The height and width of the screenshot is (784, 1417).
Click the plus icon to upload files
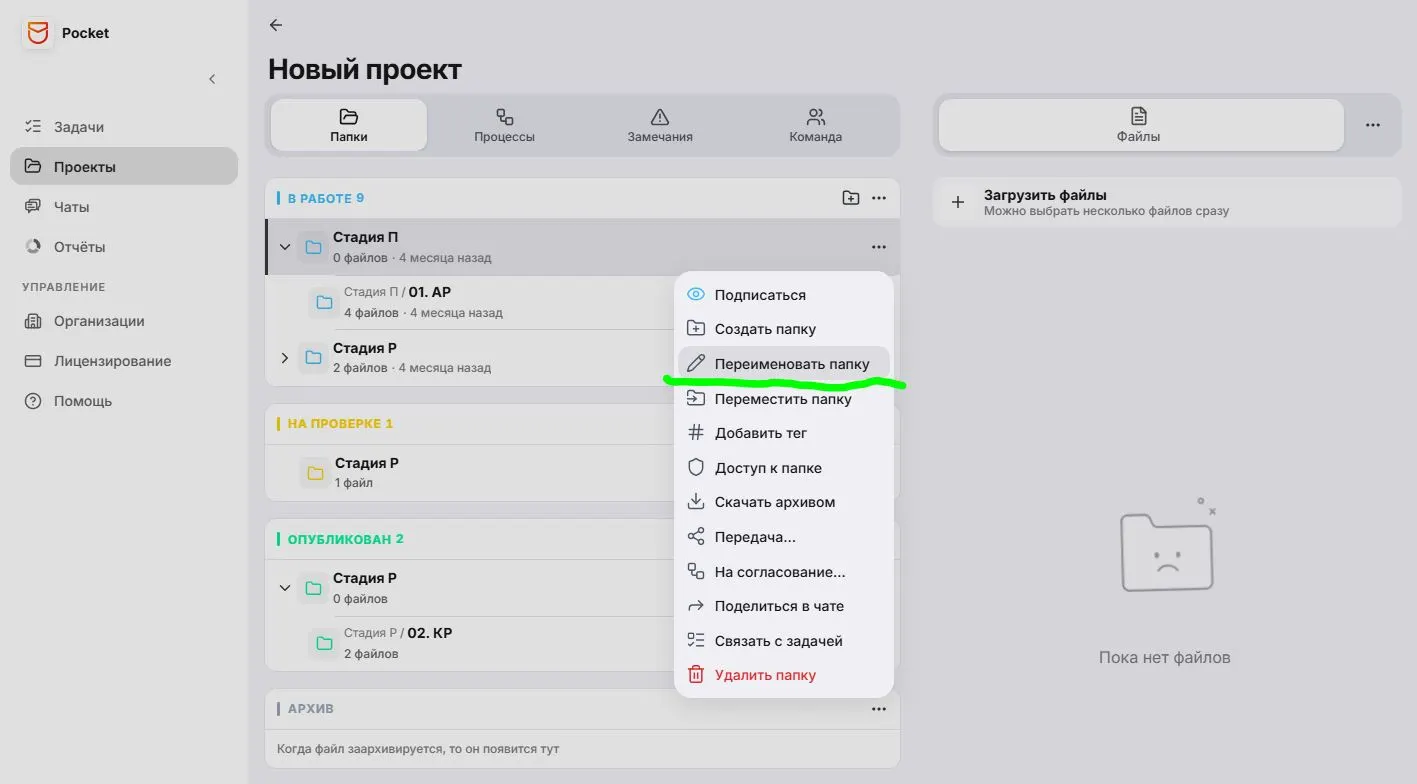958,202
